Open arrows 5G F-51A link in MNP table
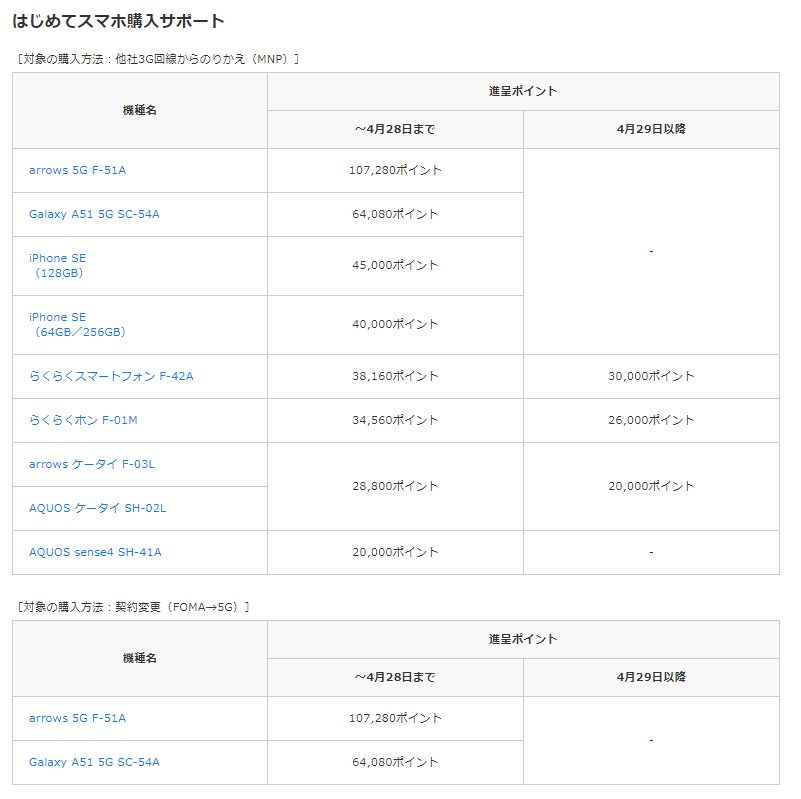Image resolution: width=801 pixels, height=799 pixels. click(77, 170)
